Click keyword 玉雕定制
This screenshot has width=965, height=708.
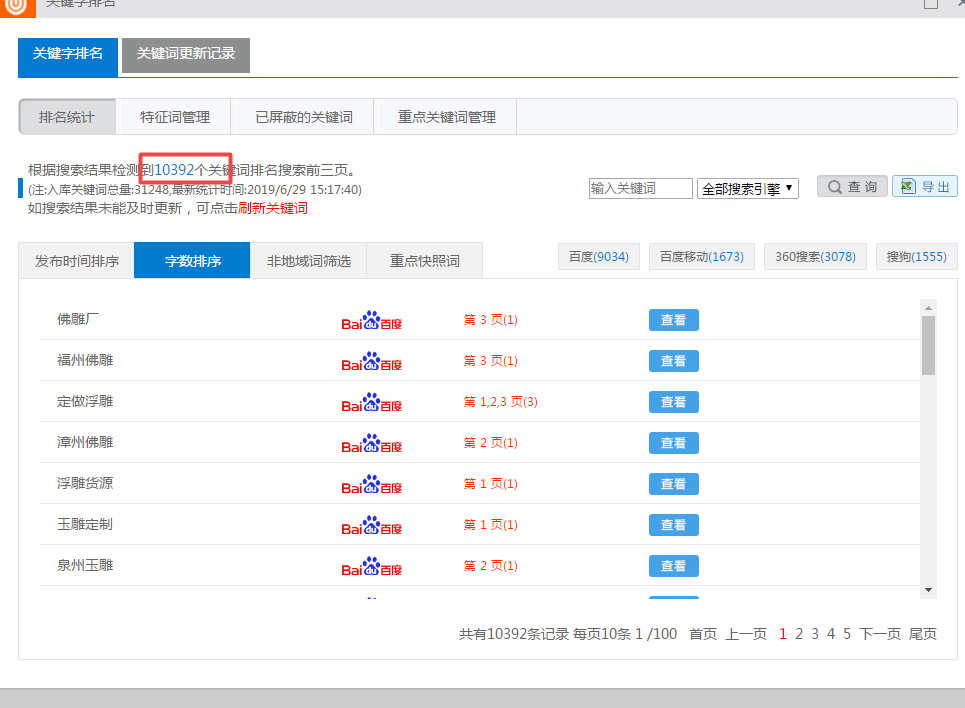pos(85,525)
